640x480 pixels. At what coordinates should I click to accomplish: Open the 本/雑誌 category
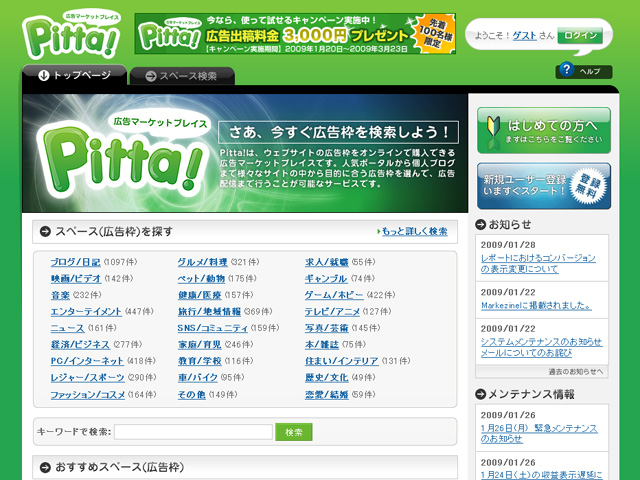(x=322, y=344)
